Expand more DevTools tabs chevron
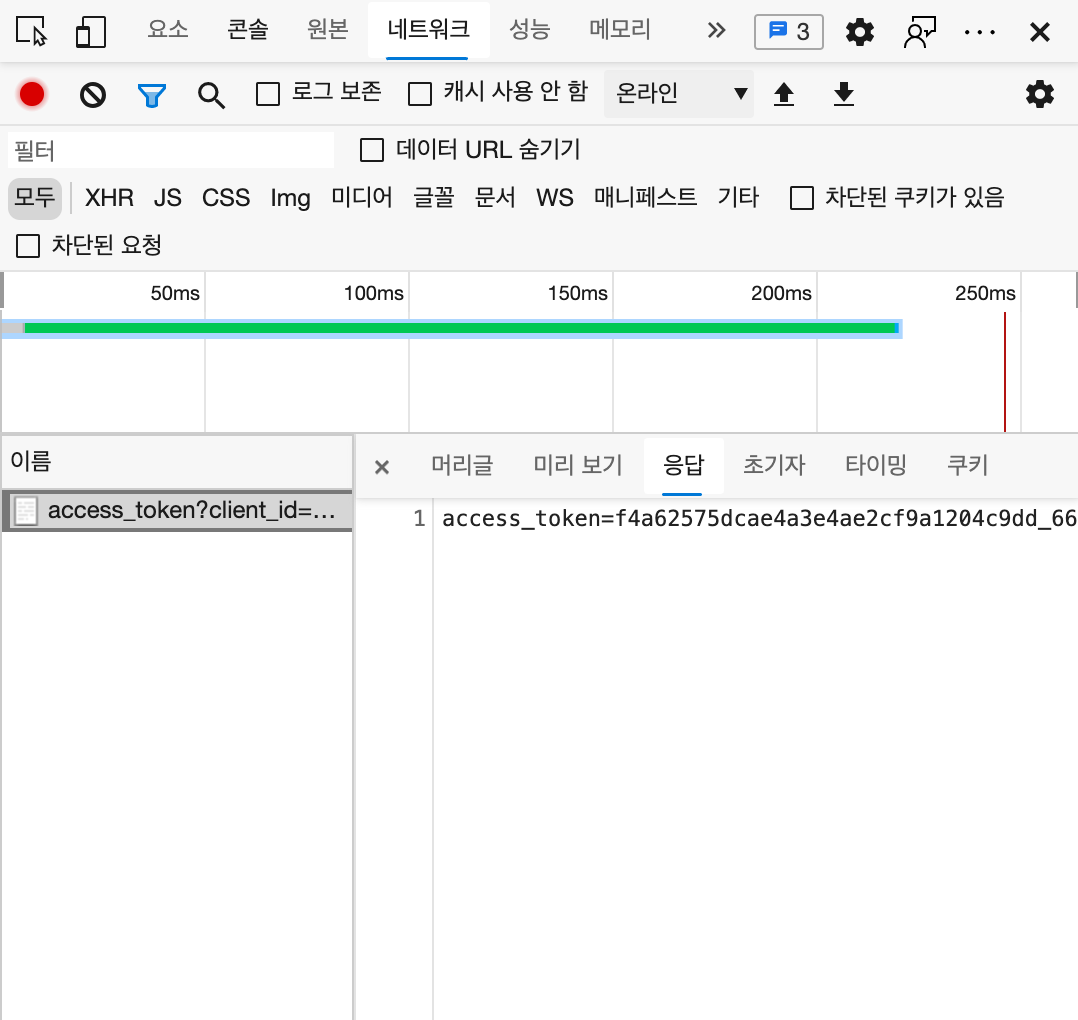 716,31
